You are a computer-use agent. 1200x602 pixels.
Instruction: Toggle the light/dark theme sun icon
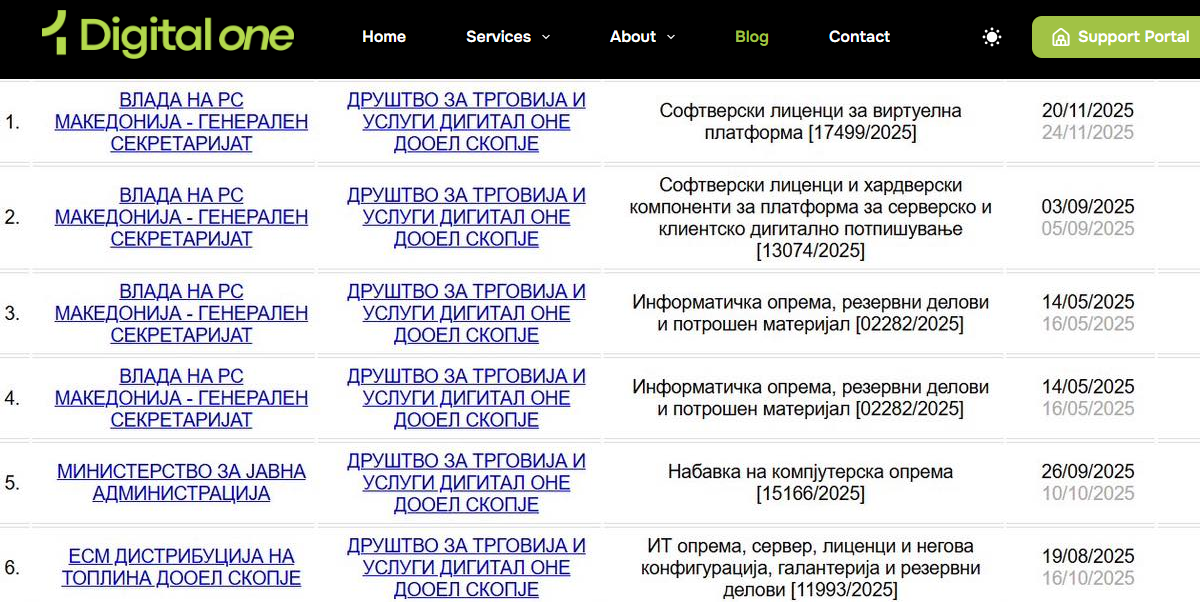tap(991, 37)
